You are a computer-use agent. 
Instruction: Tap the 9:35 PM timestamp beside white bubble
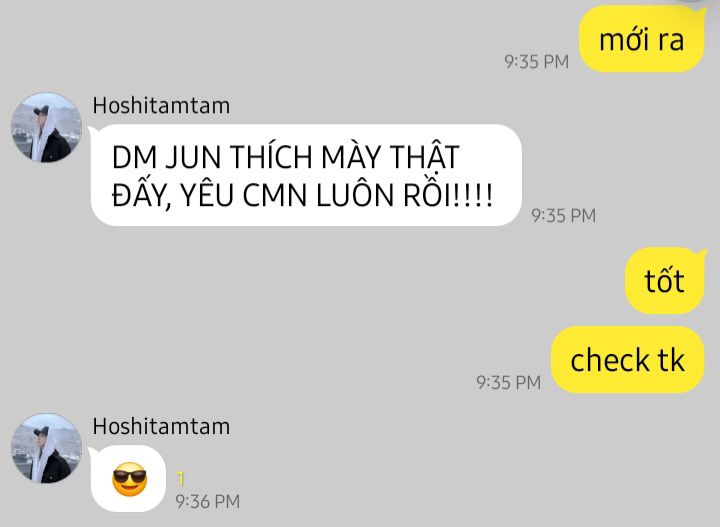pos(563,215)
